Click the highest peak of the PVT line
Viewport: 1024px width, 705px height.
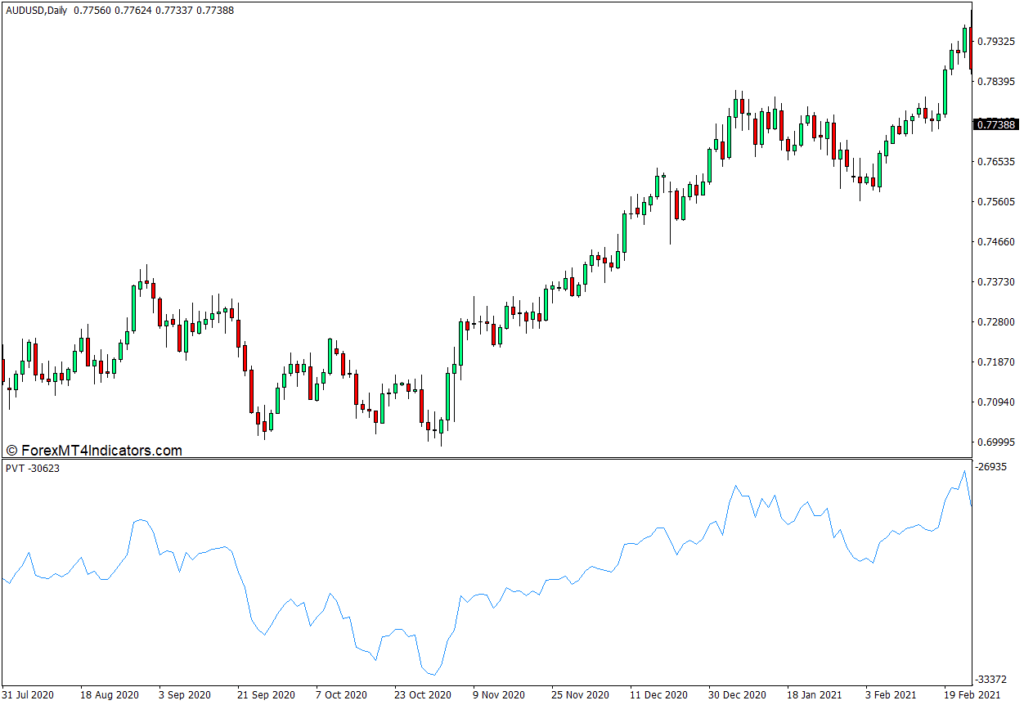point(965,471)
